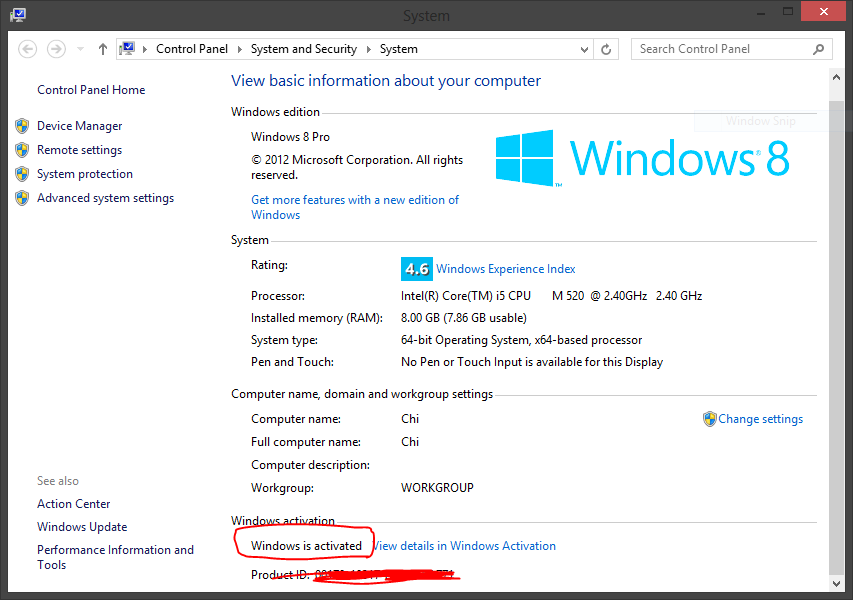853x600 pixels.
Task: Click the System window title bar icon
Action: tap(17, 15)
